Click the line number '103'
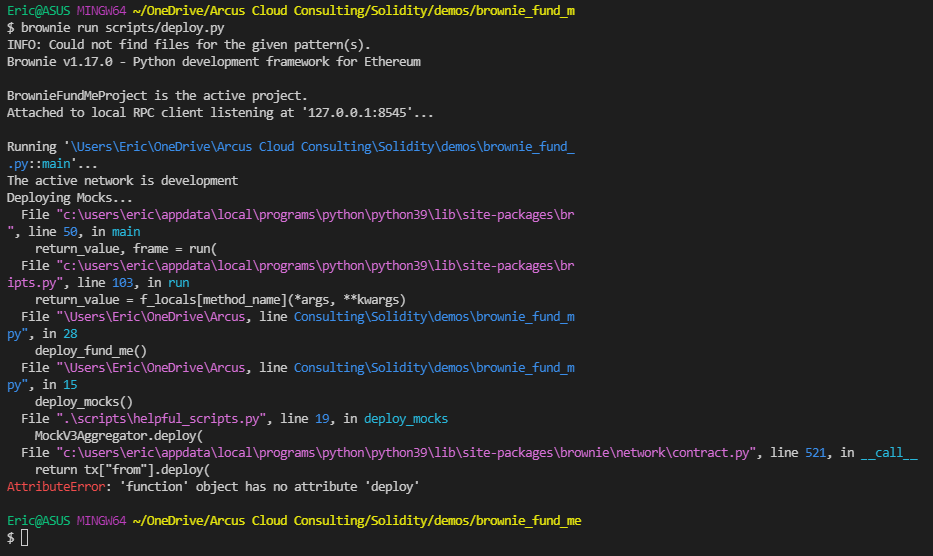Screen dimensions: 933x556 click(123, 283)
